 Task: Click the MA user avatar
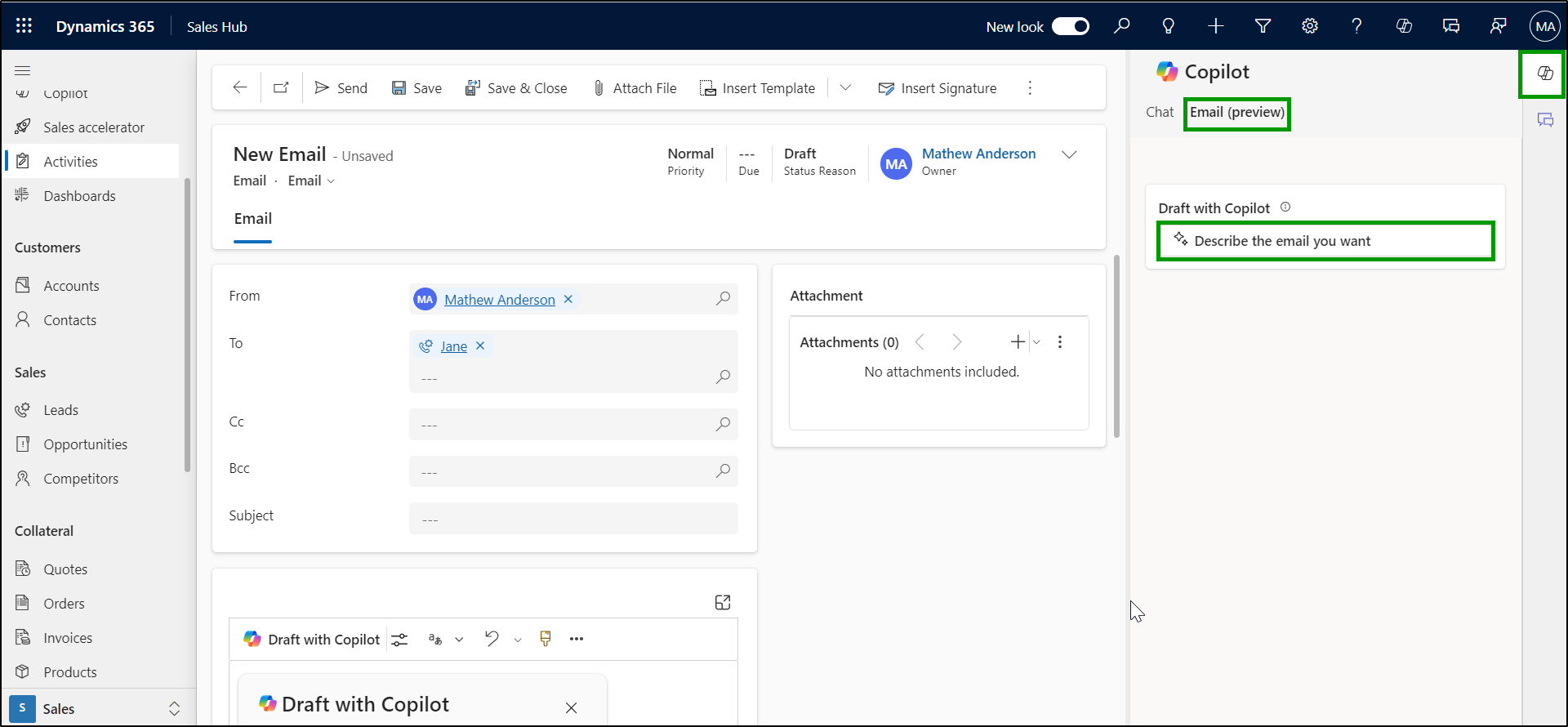tap(1545, 26)
